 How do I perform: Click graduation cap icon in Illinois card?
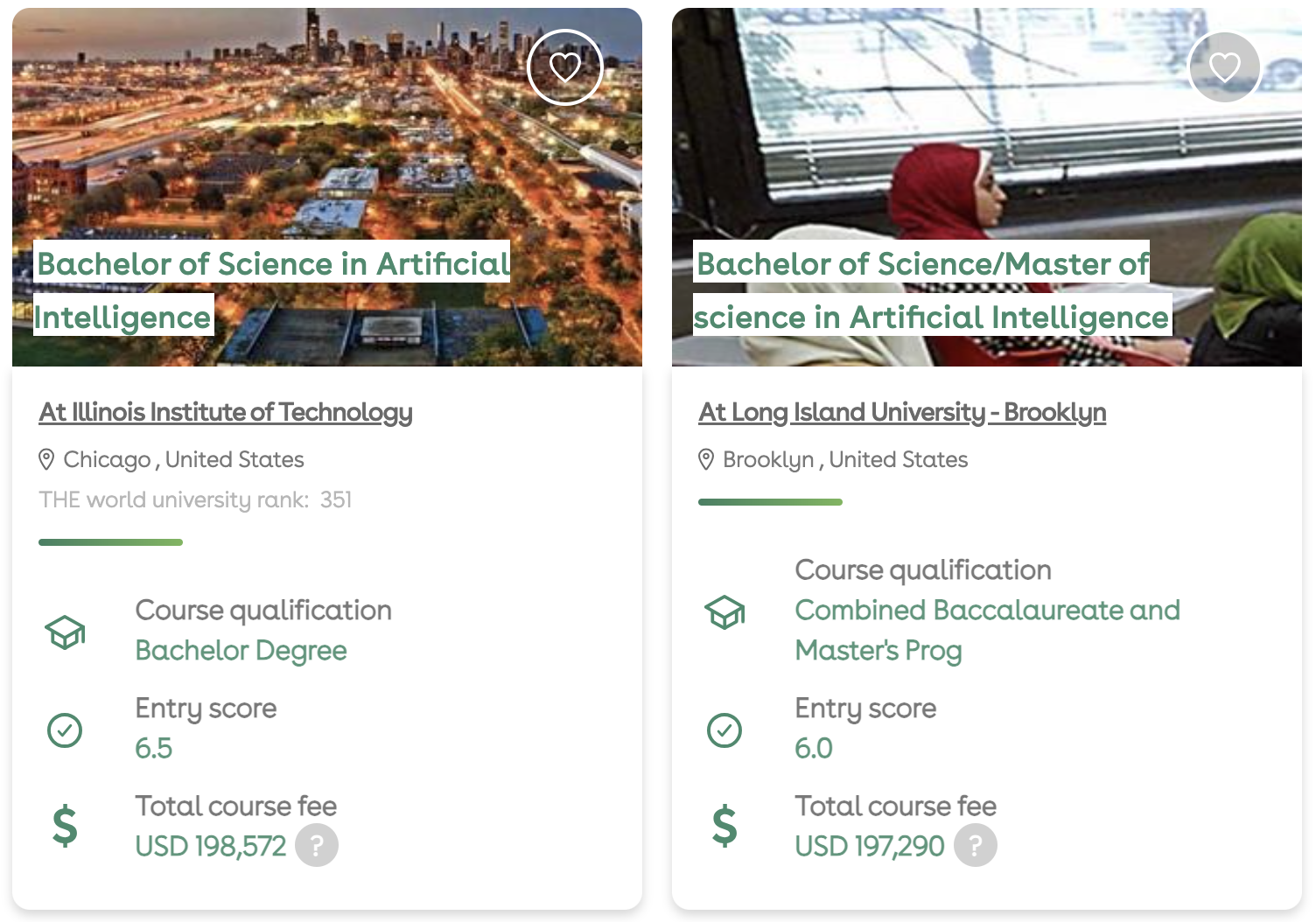tap(65, 632)
